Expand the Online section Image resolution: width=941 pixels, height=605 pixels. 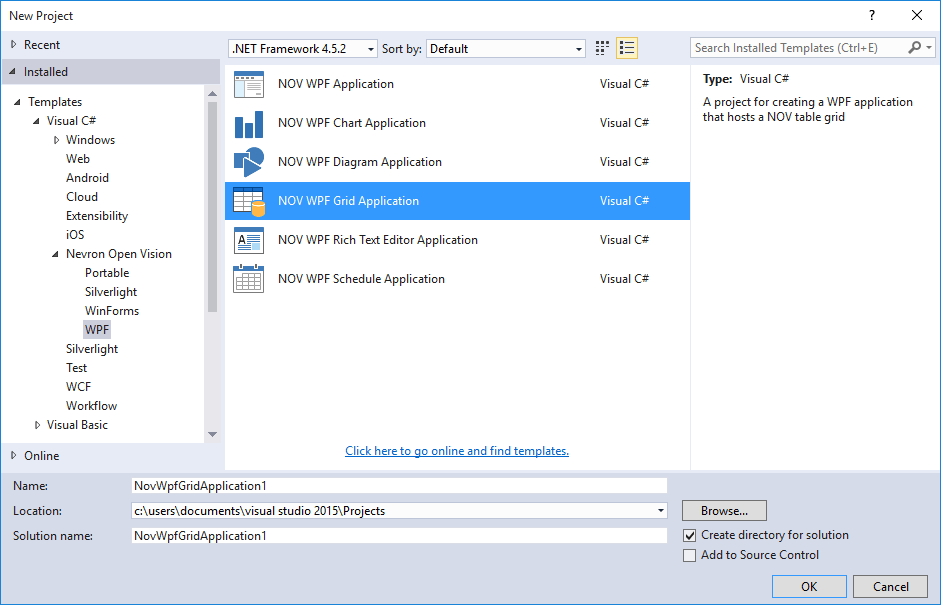(x=13, y=456)
